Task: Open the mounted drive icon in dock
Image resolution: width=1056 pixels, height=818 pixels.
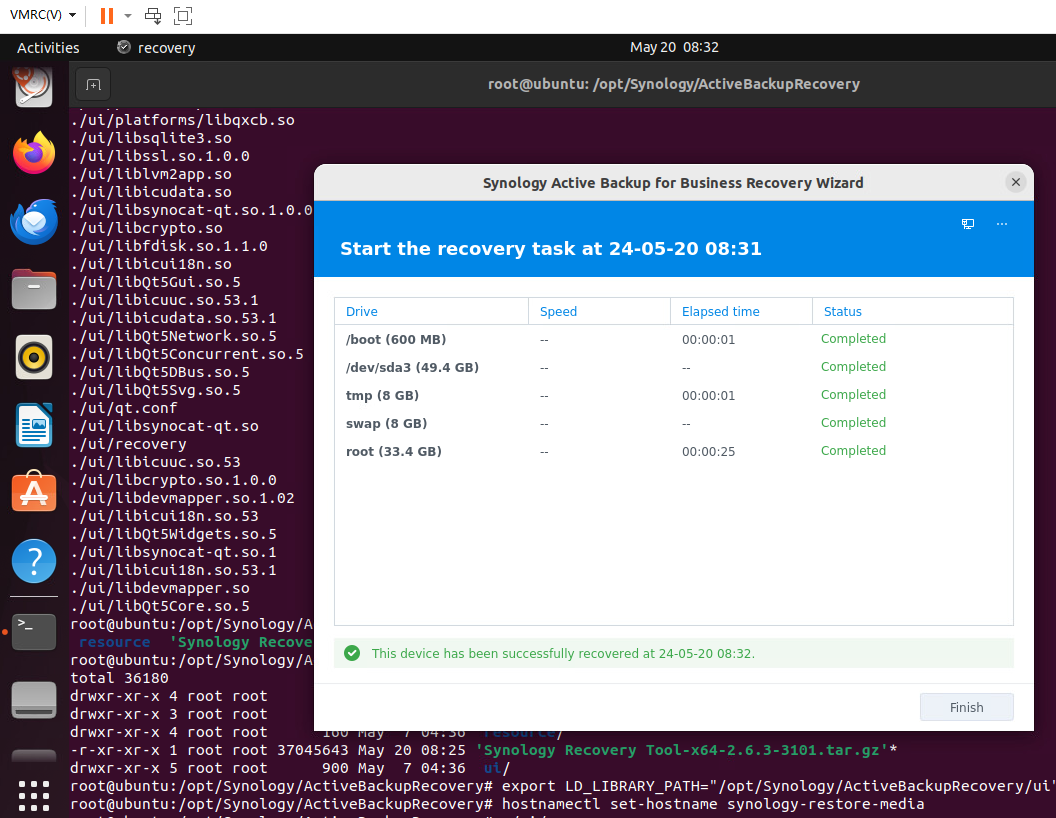Action: [34, 700]
